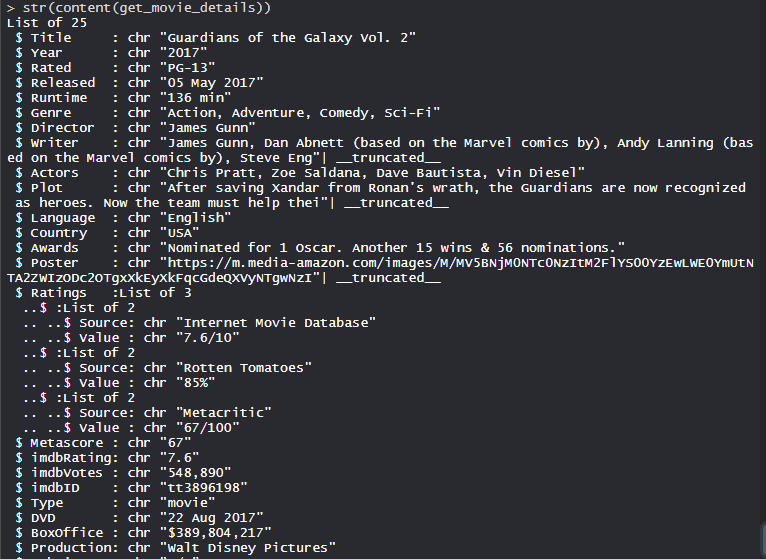Screen dimensions: 766x559
Task: Click the "Guardians of the Galaxy Vol. 2" title value
Action: [287, 38]
